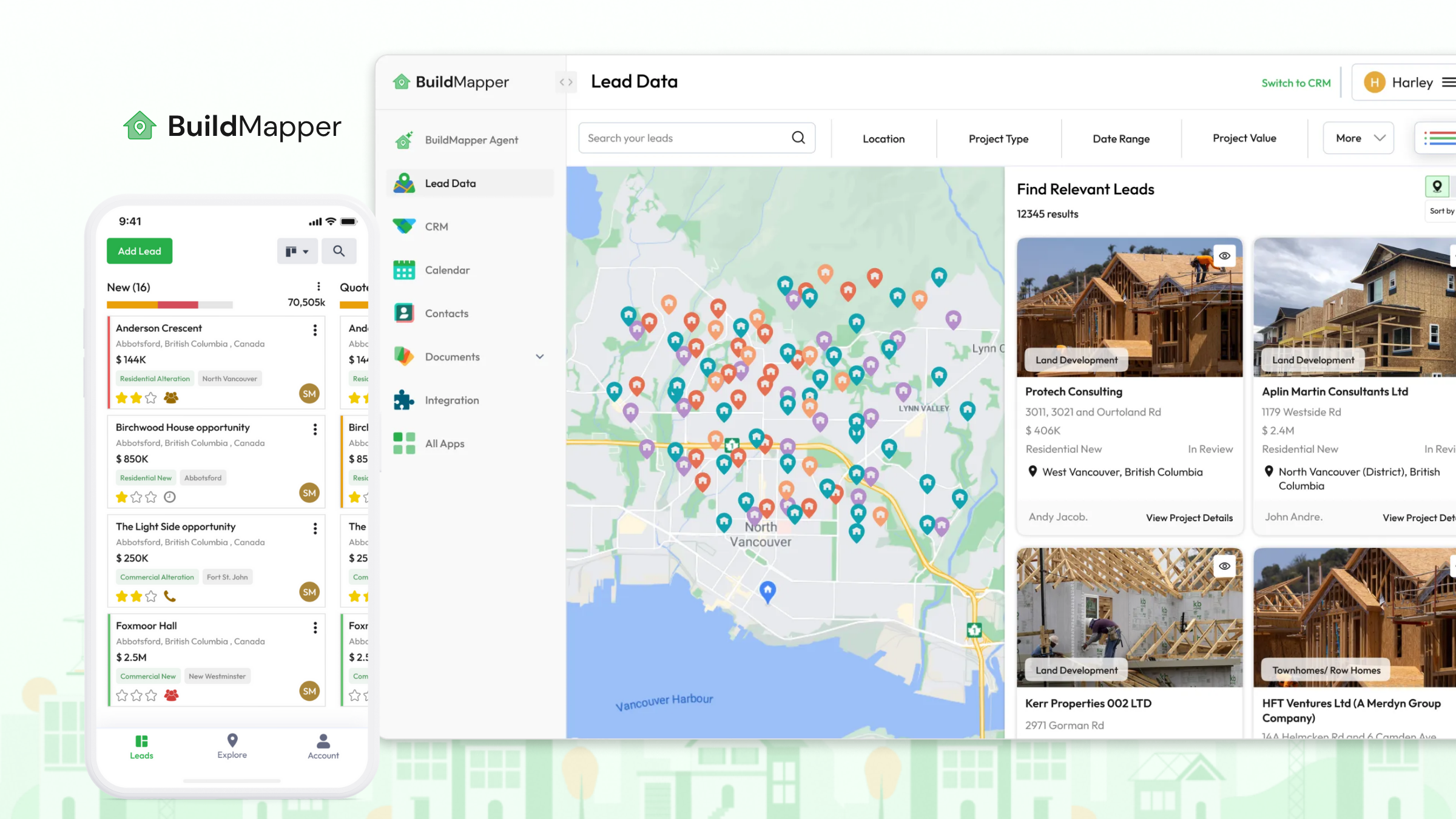Click the Search your leads field

point(696,138)
